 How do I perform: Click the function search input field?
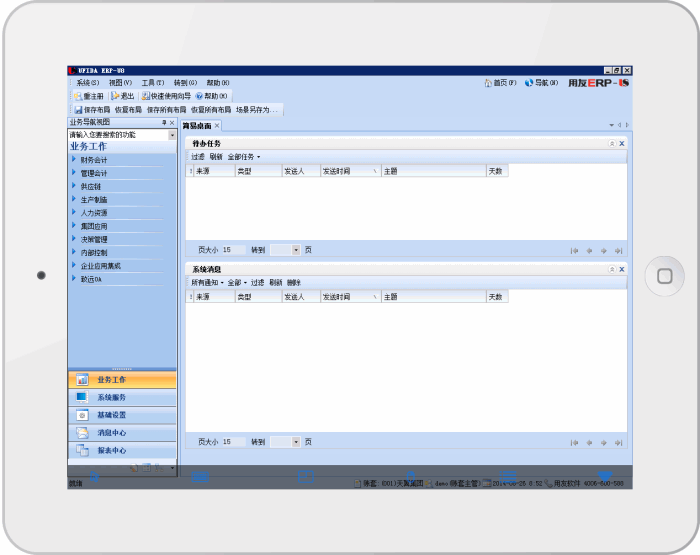[x=117, y=134]
